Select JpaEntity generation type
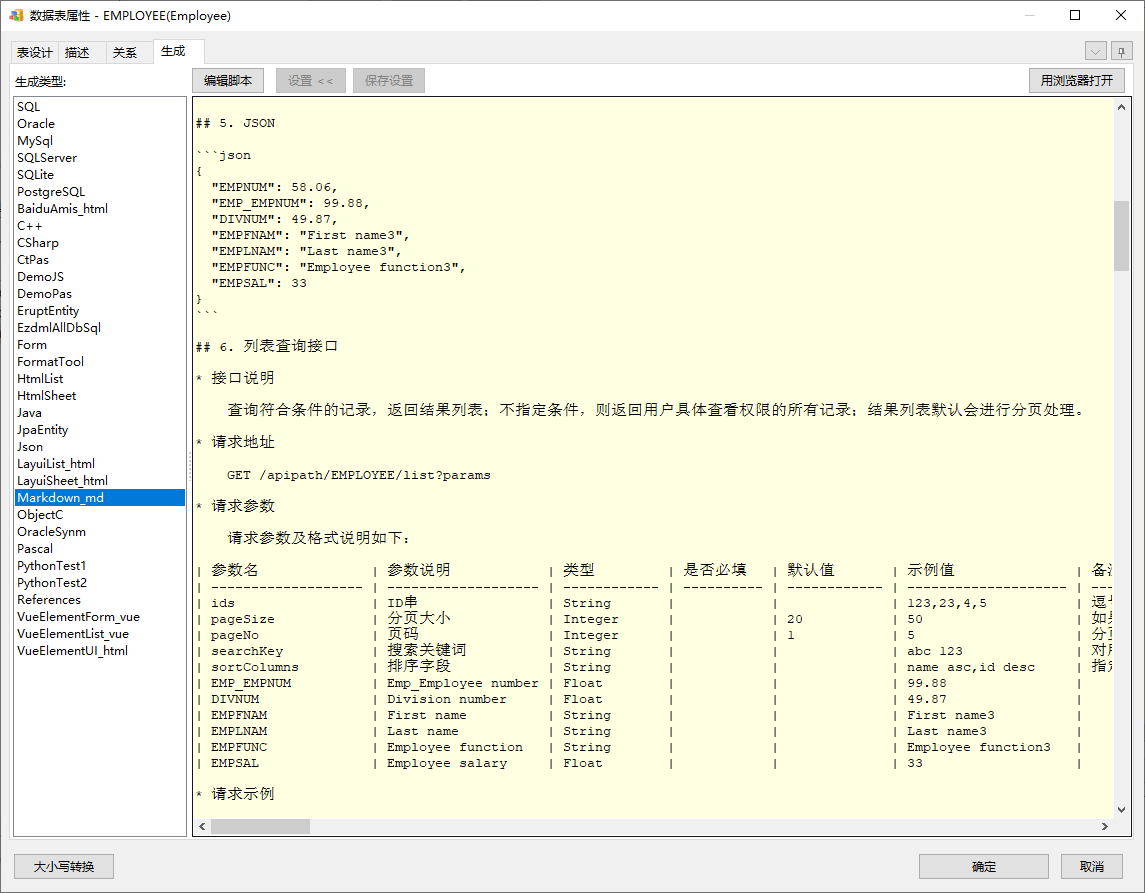Image resolution: width=1145 pixels, height=893 pixels. 43,430
